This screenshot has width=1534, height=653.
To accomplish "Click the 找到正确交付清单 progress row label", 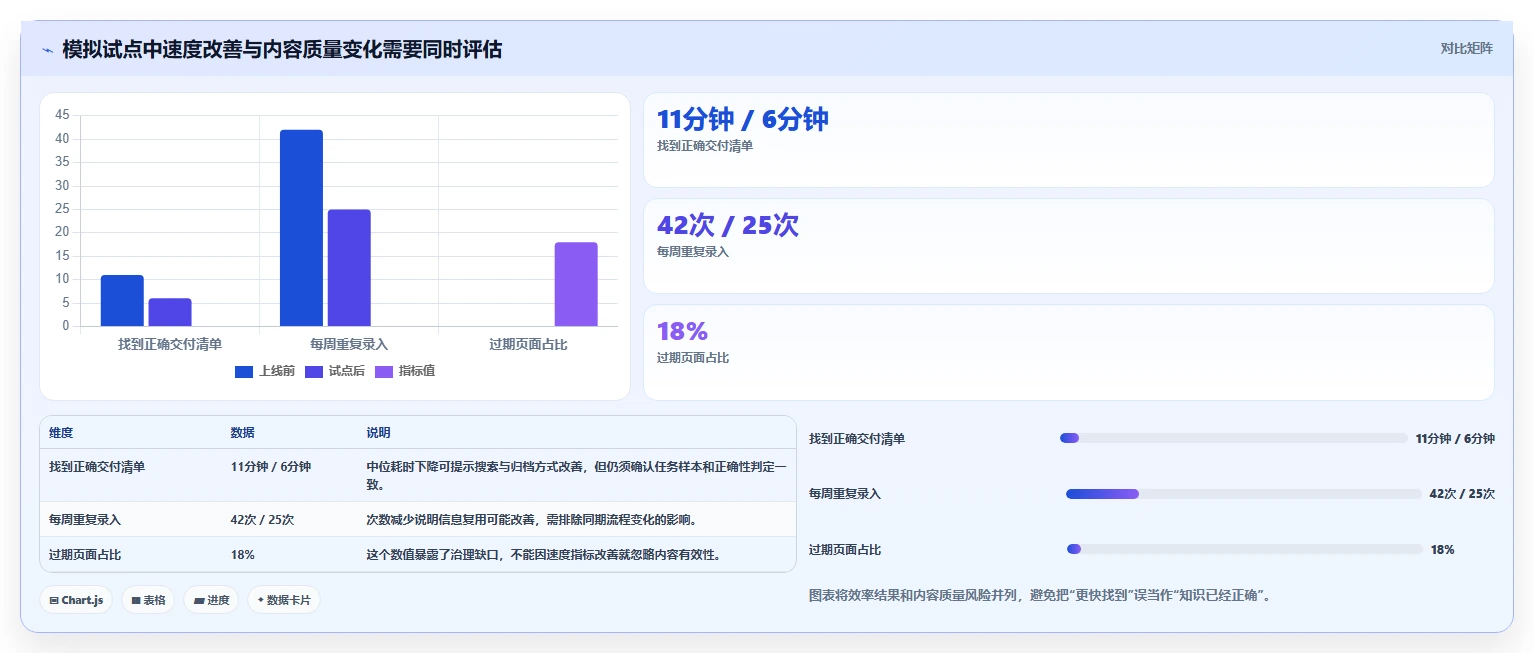I will 857,439.
